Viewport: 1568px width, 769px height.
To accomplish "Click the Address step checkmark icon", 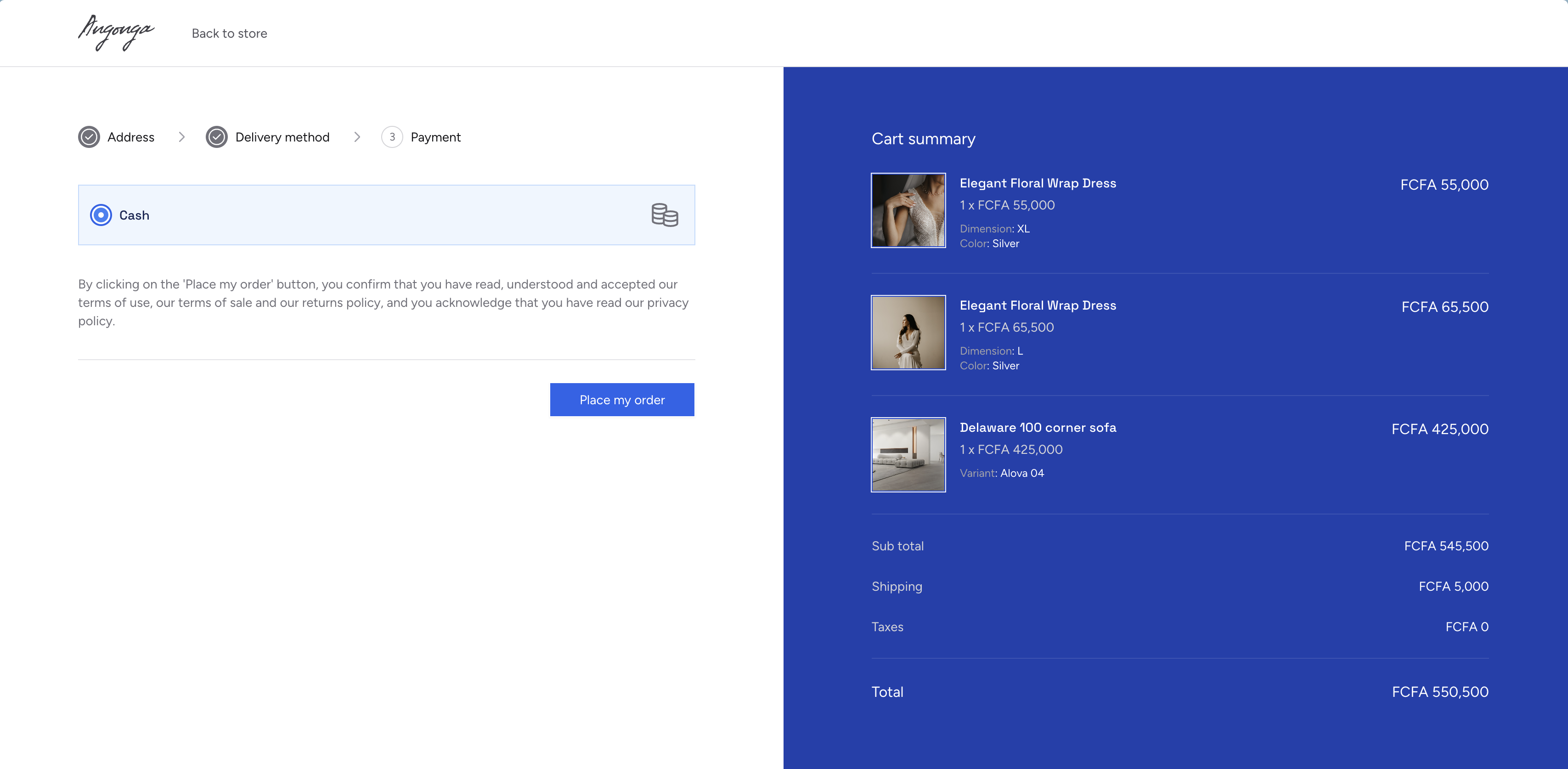I will [x=89, y=137].
